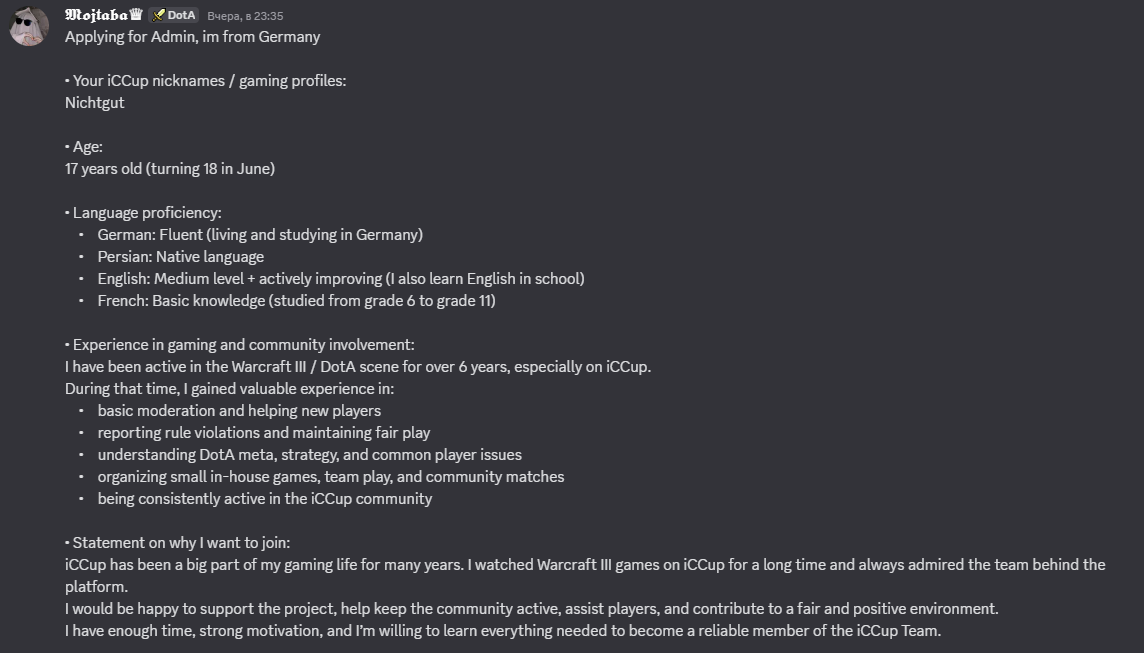This screenshot has width=1144, height=653.
Task: Click the '17 years old' age line
Action: tap(169, 169)
